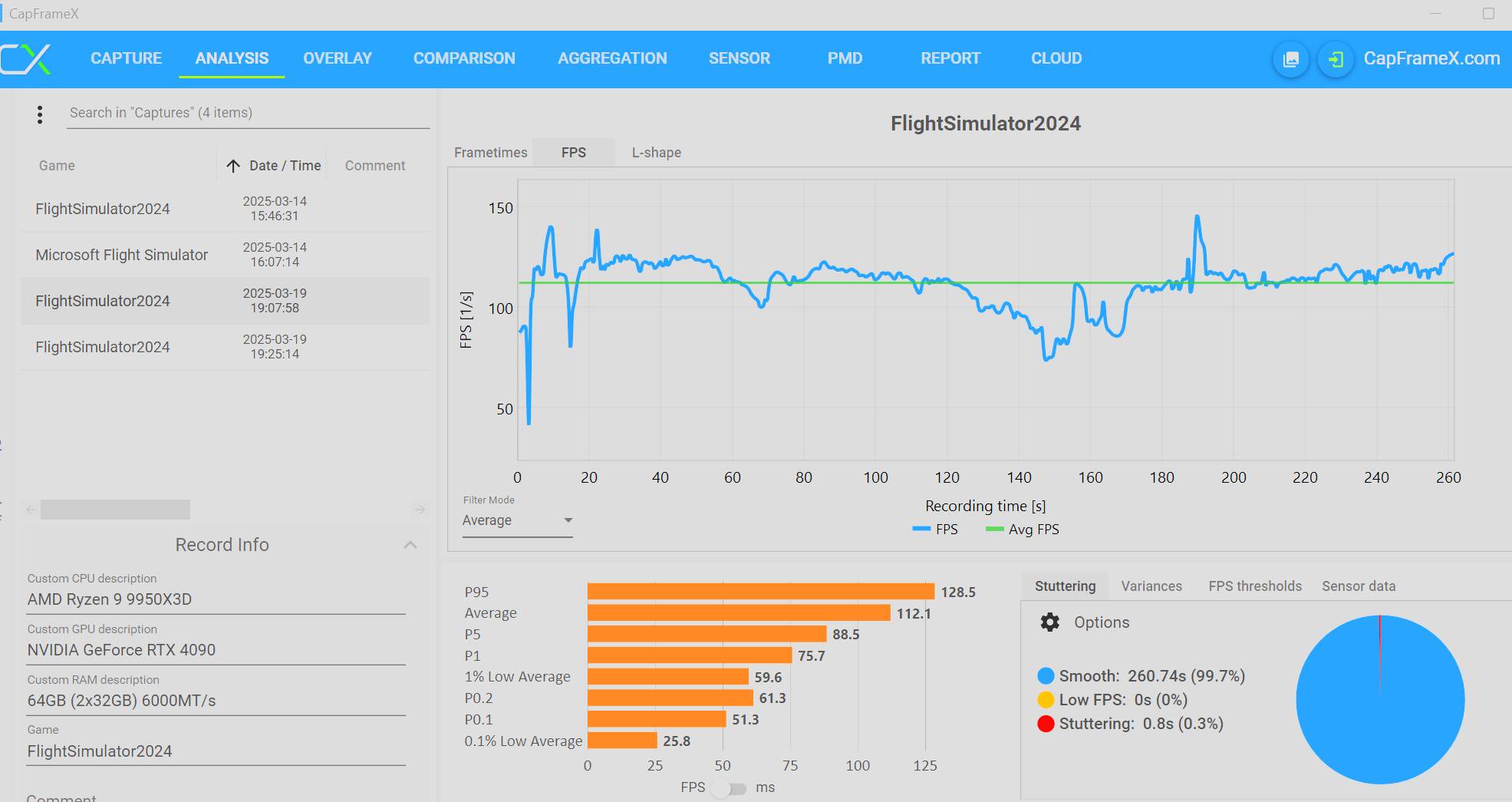The height and width of the screenshot is (802, 1512).
Task: Select the ANALYSIS tab
Action: [x=232, y=58]
